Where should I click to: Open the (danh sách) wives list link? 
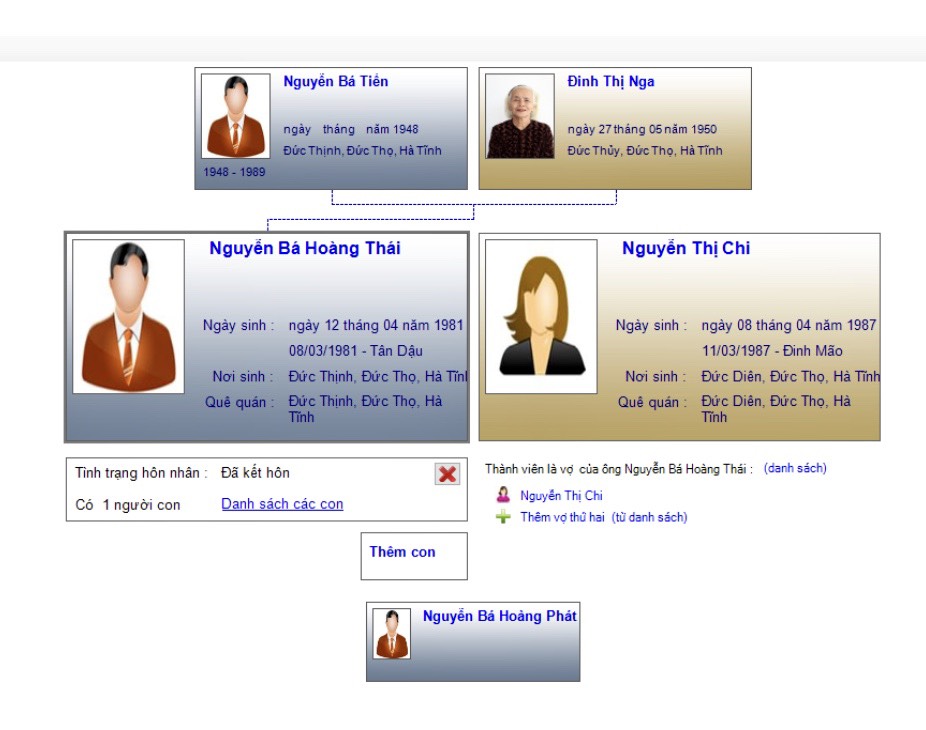click(x=795, y=468)
